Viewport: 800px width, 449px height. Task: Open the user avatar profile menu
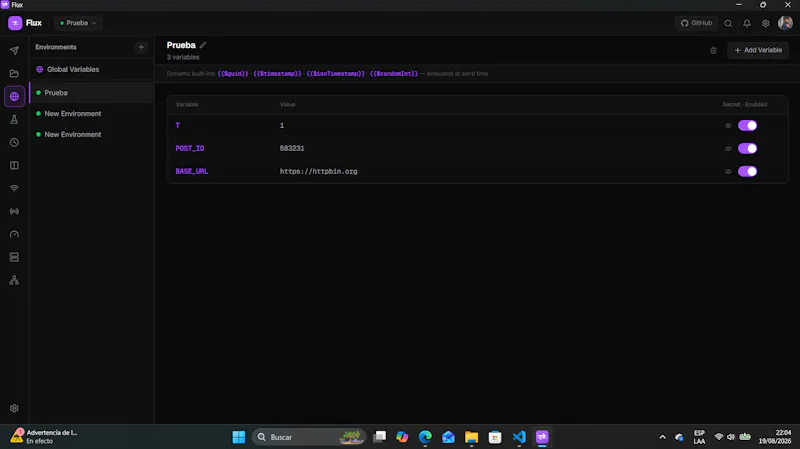[785, 23]
